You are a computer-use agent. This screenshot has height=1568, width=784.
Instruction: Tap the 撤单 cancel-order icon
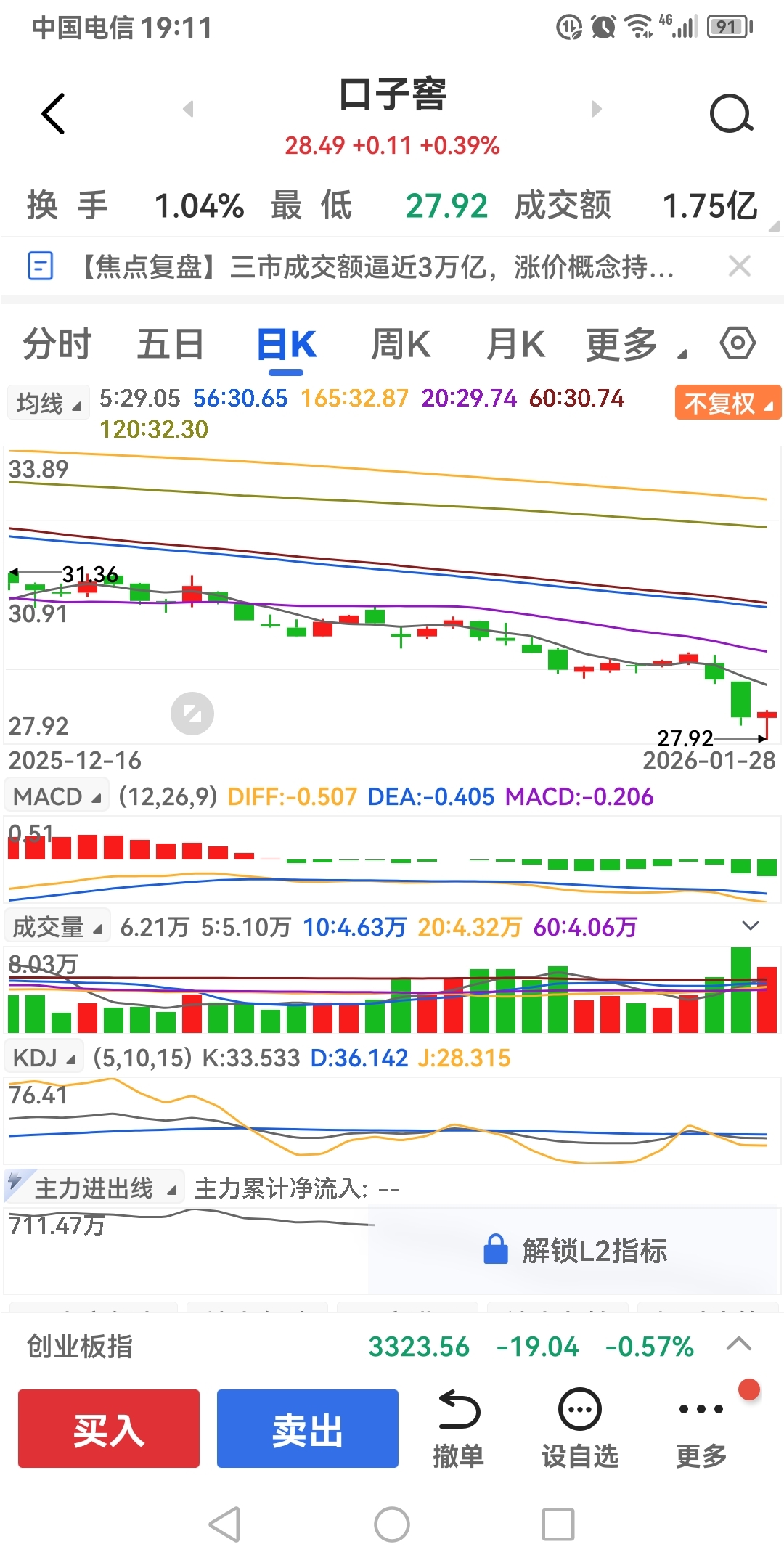459,1410
